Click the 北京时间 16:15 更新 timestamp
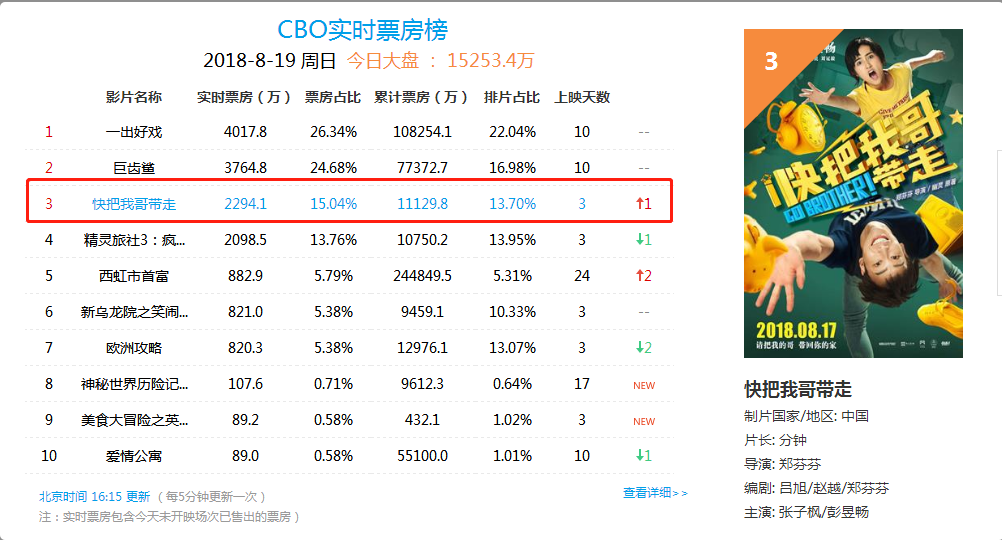1002x540 pixels. [95, 497]
